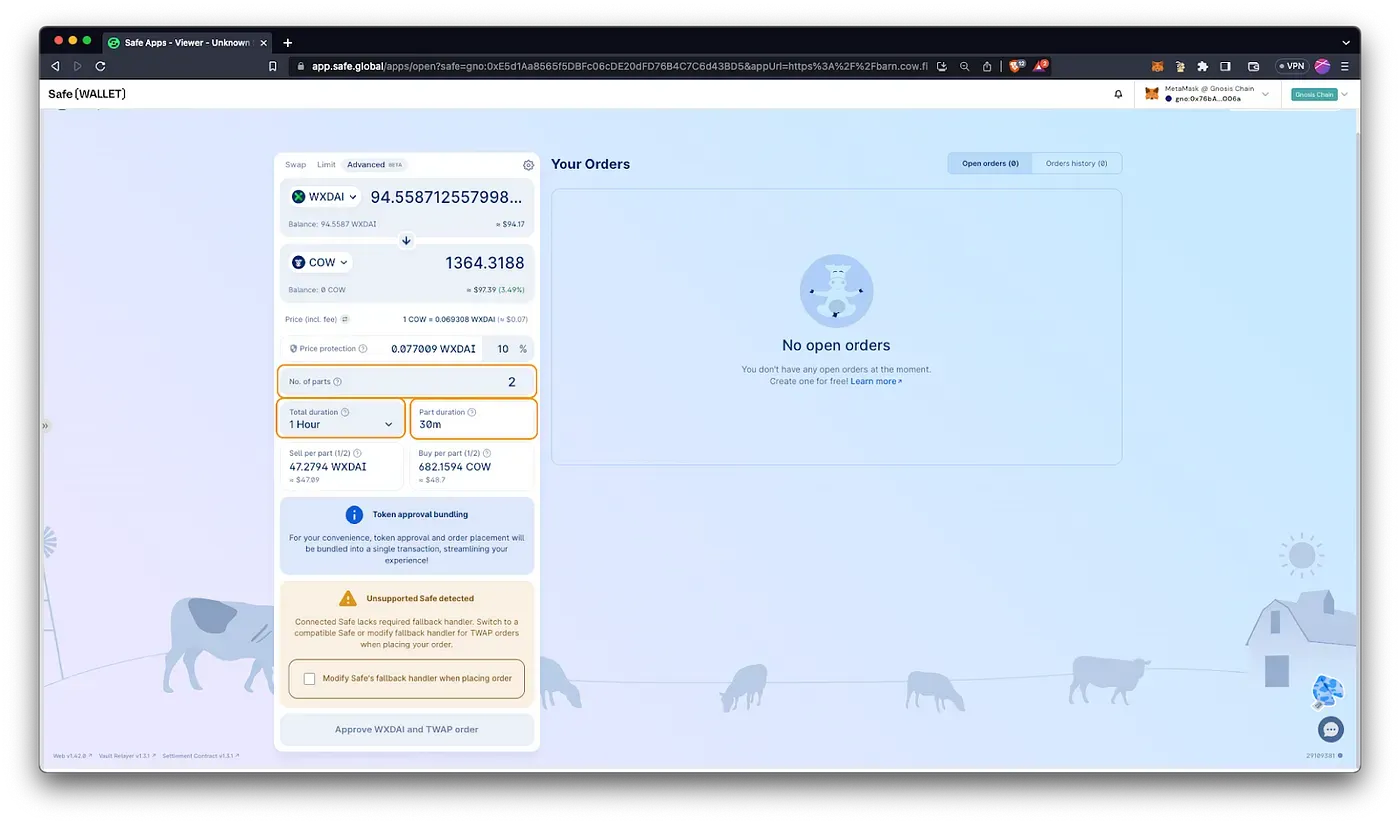Open the Total duration 1 Hour dropdown

pos(341,418)
